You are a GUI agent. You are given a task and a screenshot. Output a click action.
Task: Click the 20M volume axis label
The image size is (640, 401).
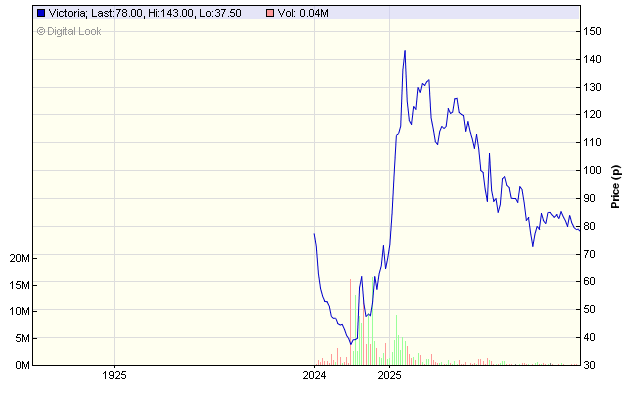[20, 258]
